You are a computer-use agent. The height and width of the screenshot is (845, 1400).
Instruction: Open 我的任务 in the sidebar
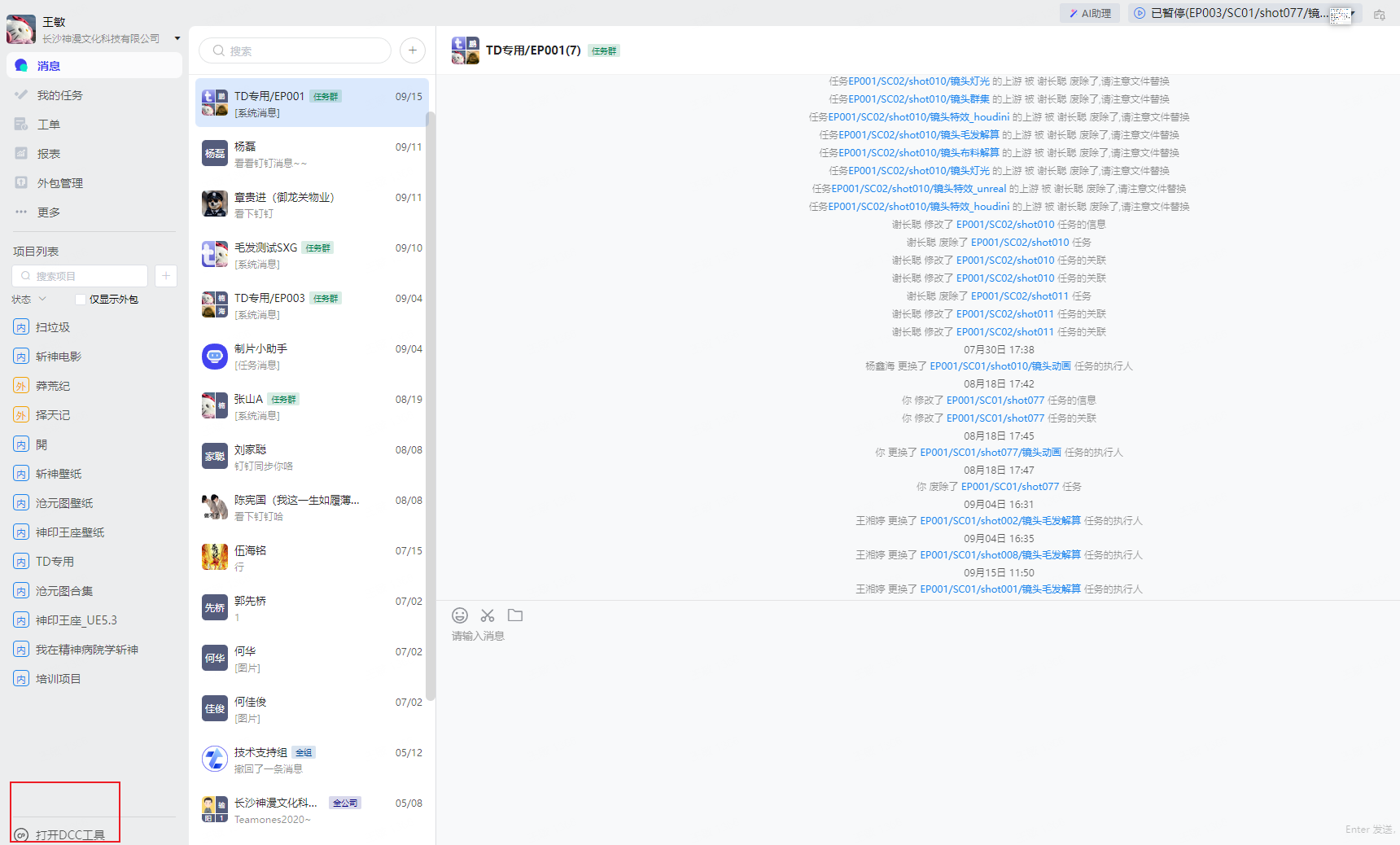(59, 95)
